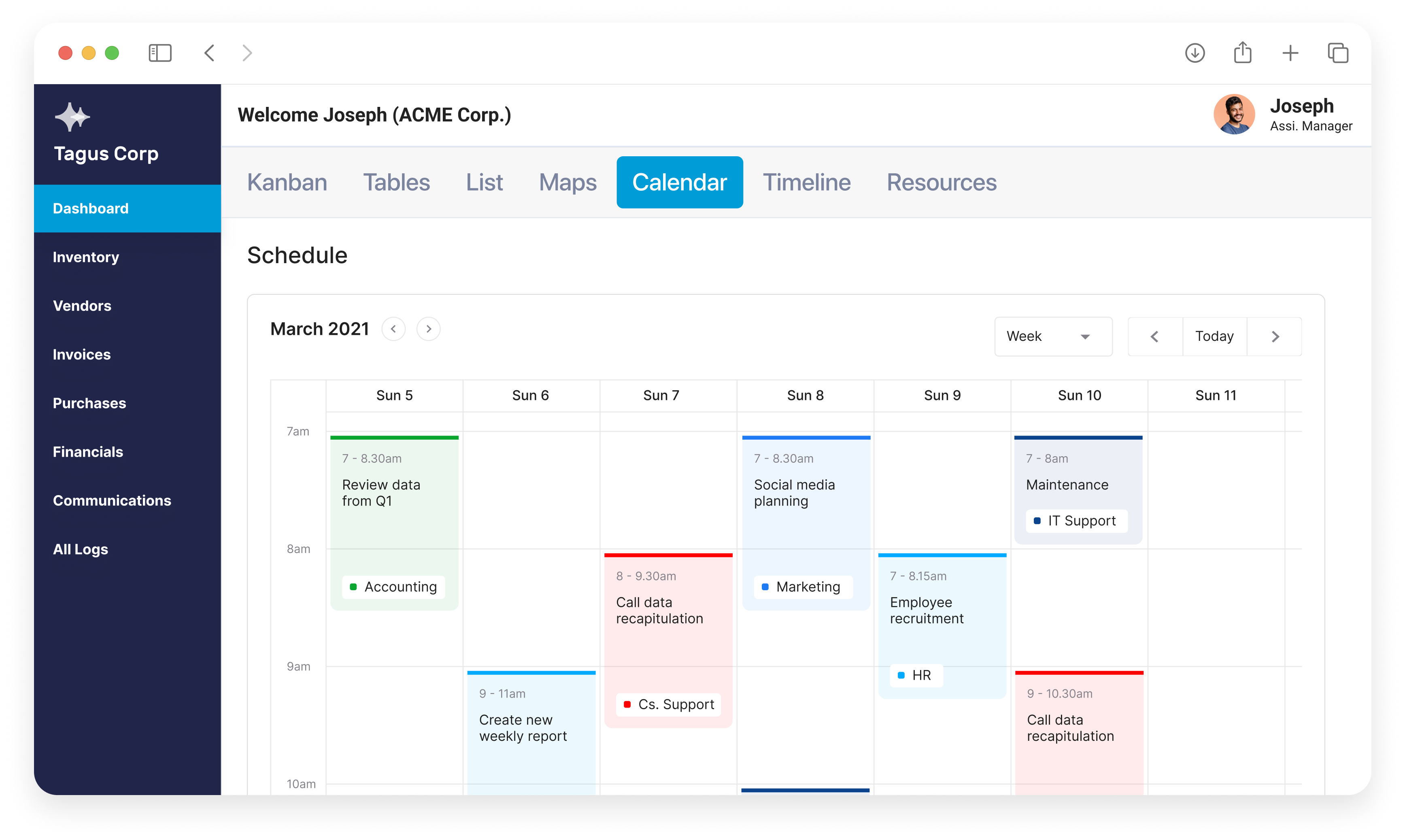Click the Accounting green tag
The image size is (1405, 840).
394,587
